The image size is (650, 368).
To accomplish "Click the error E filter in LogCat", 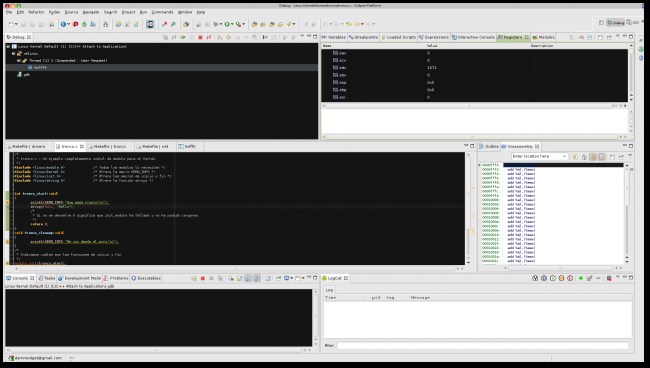I will click(x=570, y=278).
